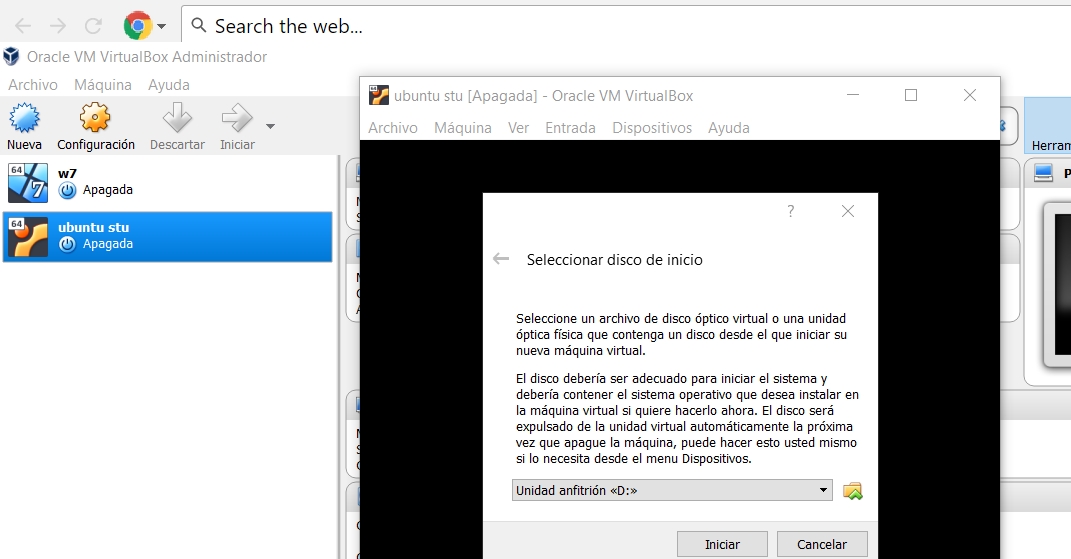1071x559 pixels.
Task: Expand the Iniciar toolbar dropdown arrow
Action: 270,126
